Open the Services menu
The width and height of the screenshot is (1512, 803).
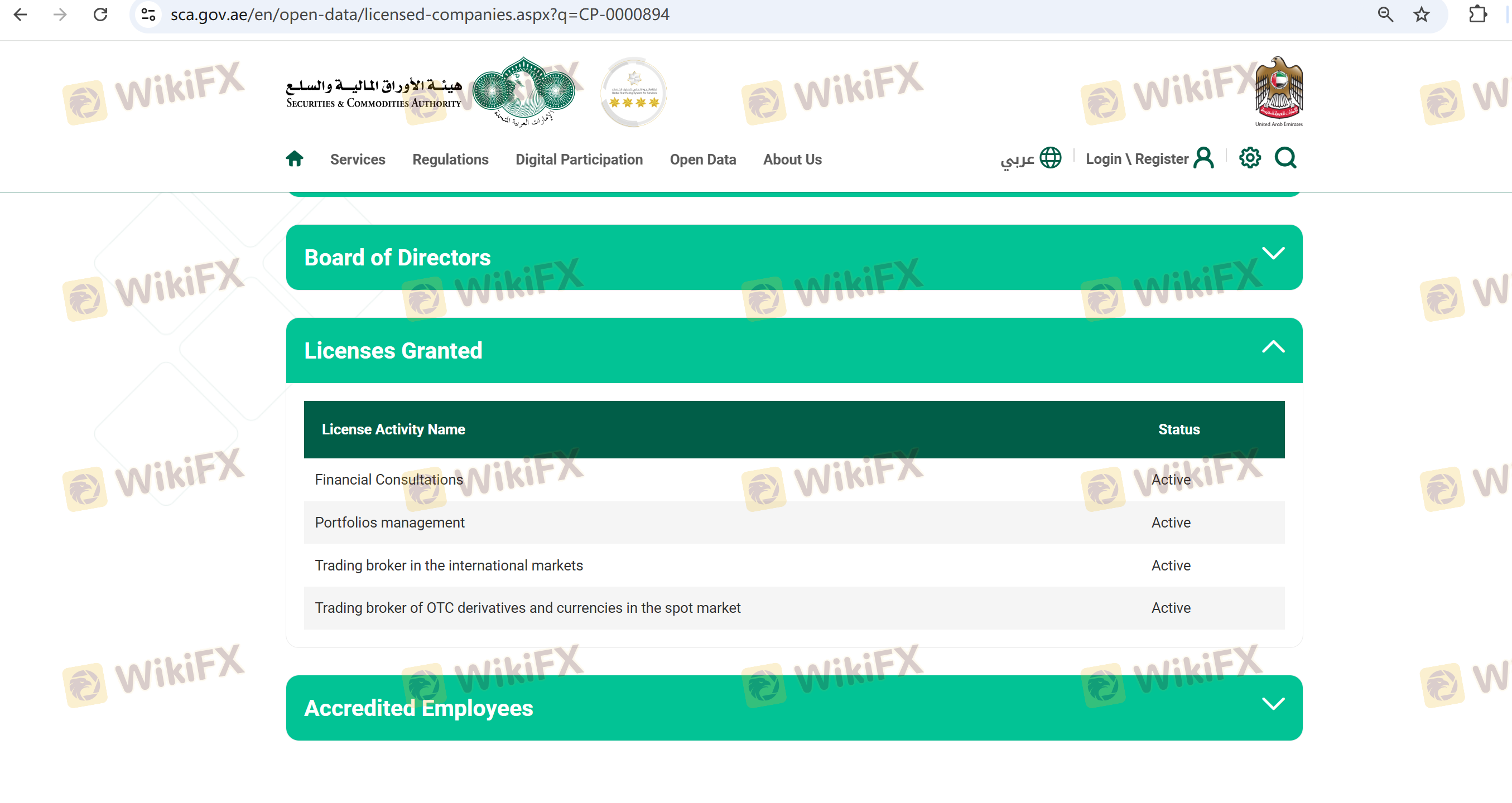click(358, 159)
